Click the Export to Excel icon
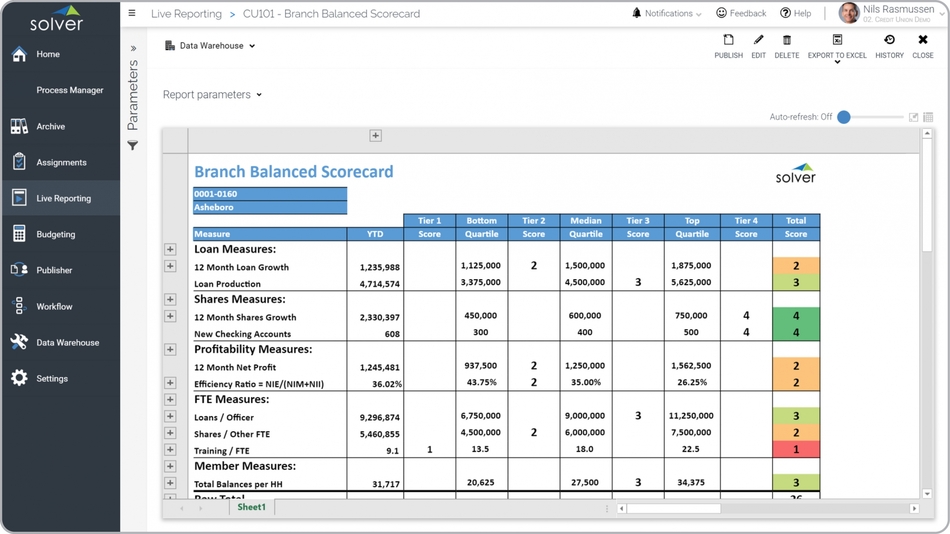Image resolution: width=950 pixels, height=534 pixels. click(837, 41)
